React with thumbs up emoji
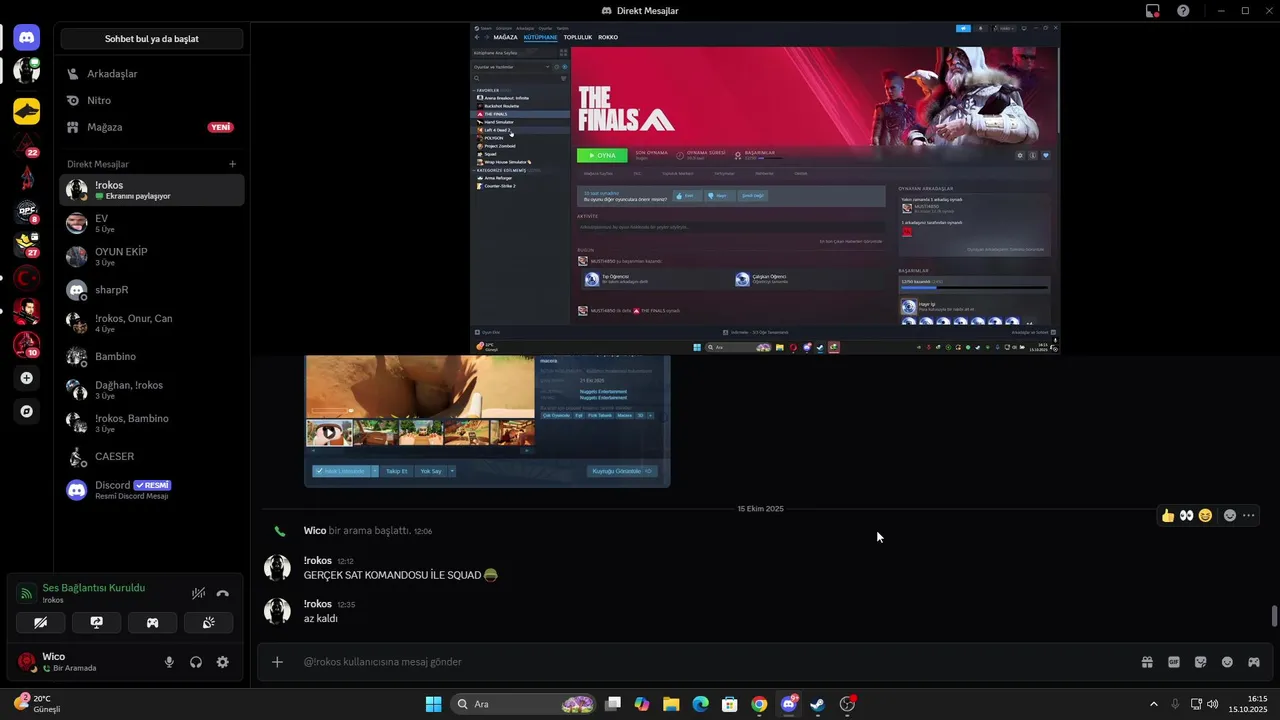This screenshot has height=720, width=1280. [x=1168, y=516]
